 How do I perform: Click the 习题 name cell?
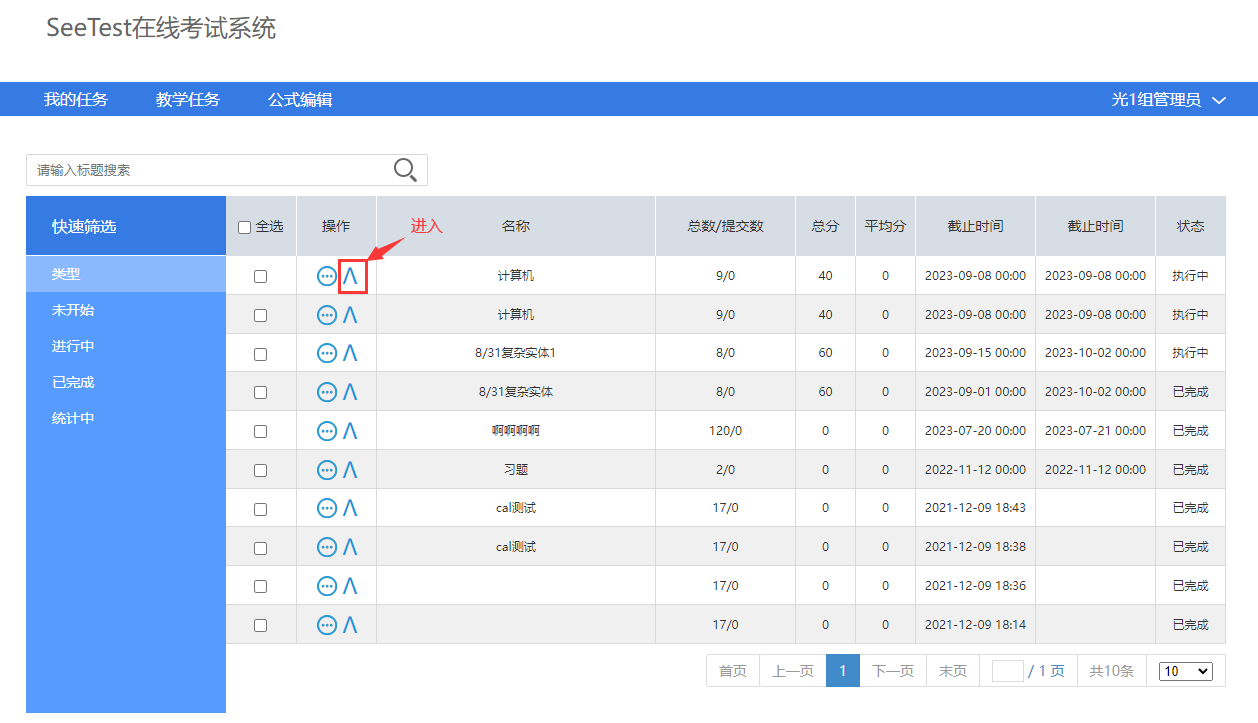pos(516,470)
